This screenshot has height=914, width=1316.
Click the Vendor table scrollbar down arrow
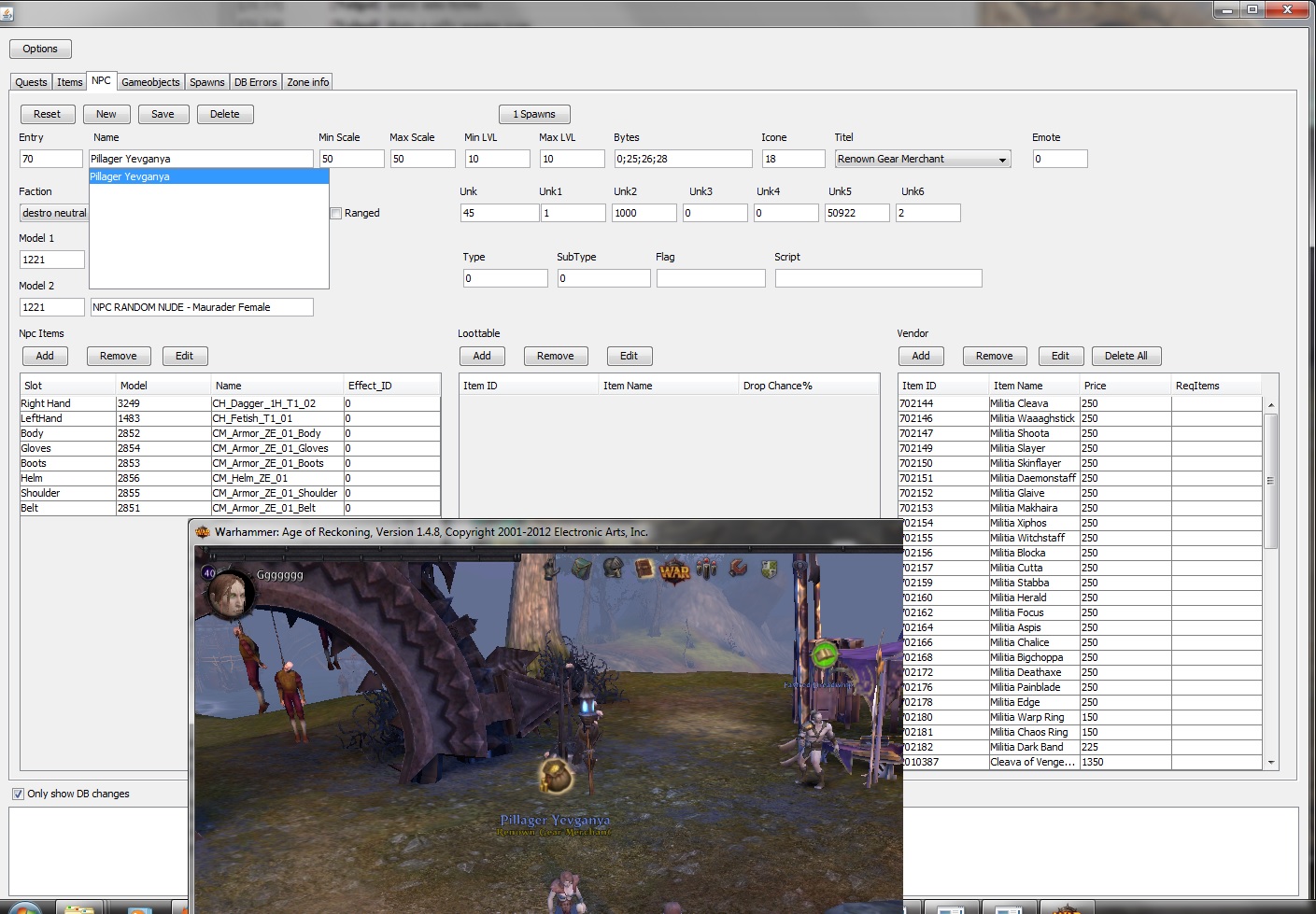click(x=1270, y=763)
